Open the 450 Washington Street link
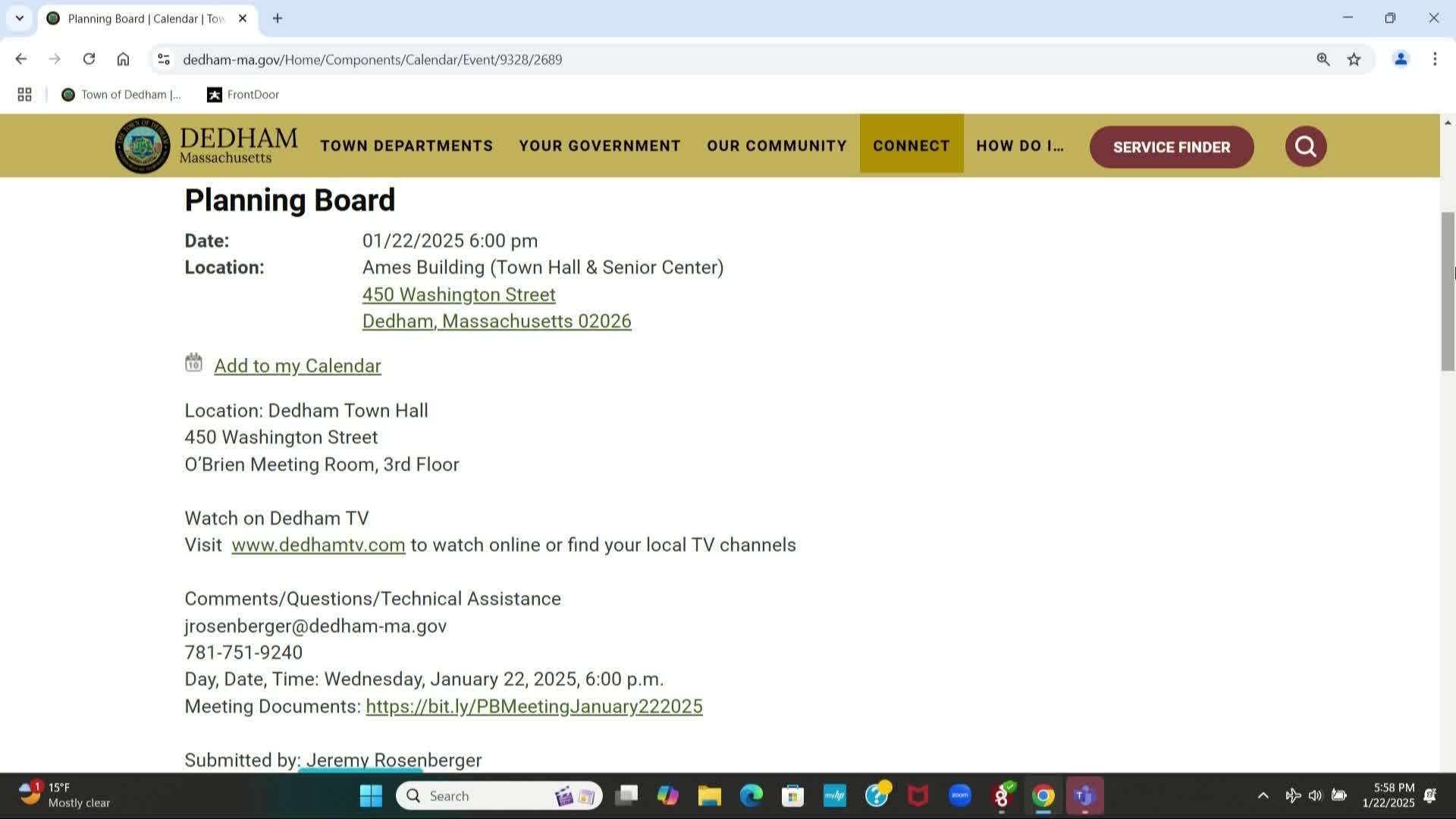This screenshot has width=1456, height=819. coord(459,294)
